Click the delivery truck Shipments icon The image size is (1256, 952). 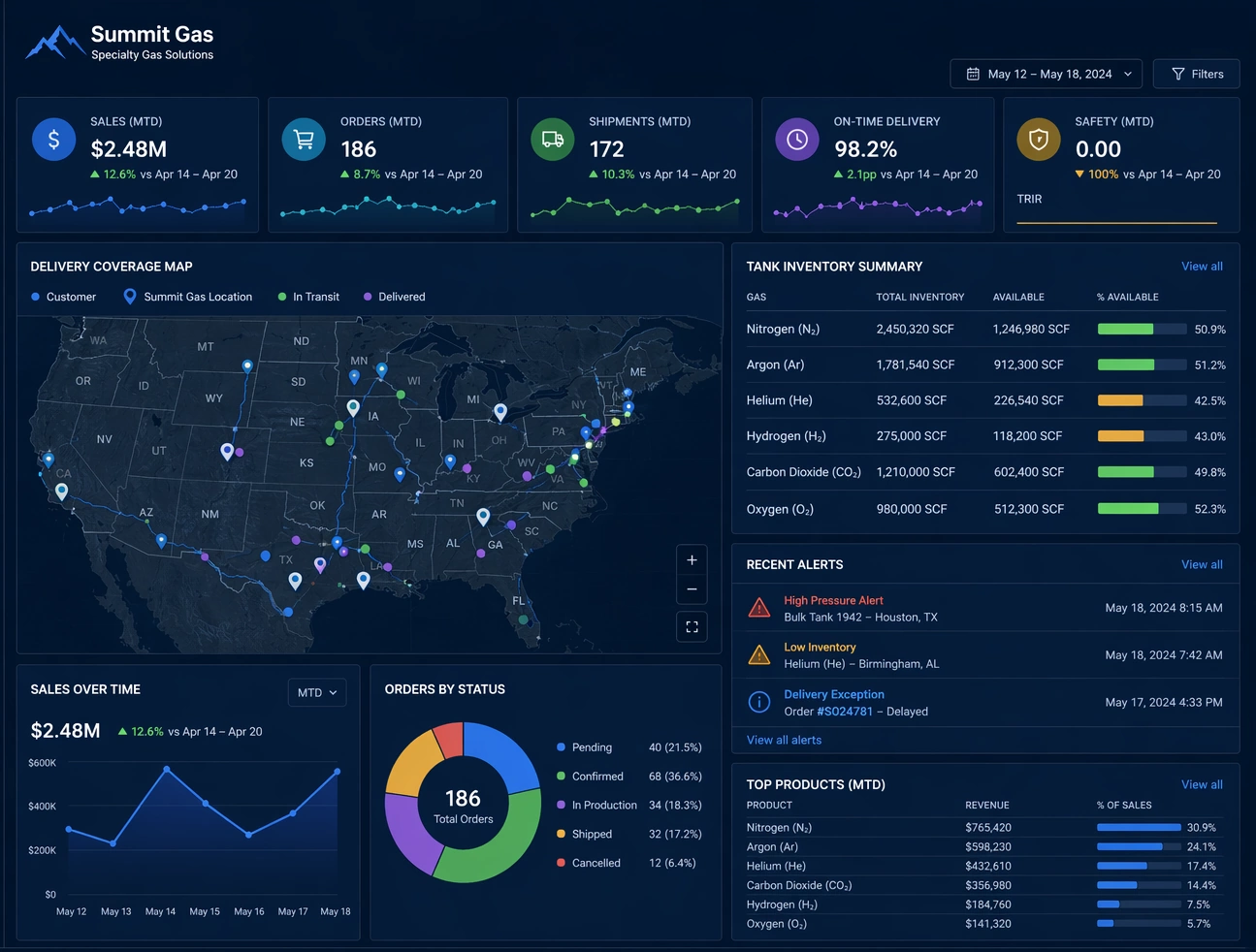pyautogui.click(x=552, y=139)
